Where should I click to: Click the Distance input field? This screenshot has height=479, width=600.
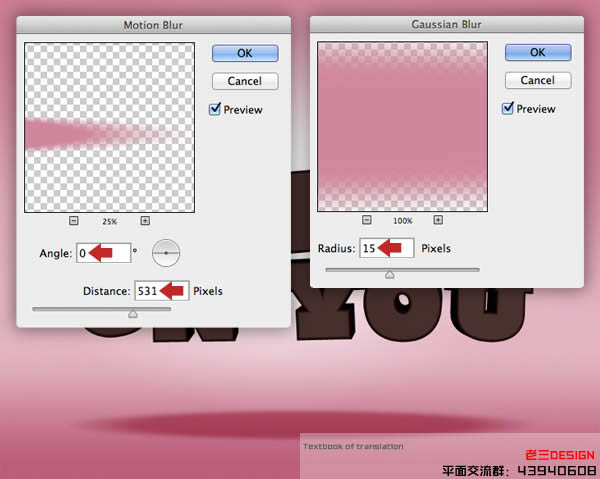click(x=161, y=291)
